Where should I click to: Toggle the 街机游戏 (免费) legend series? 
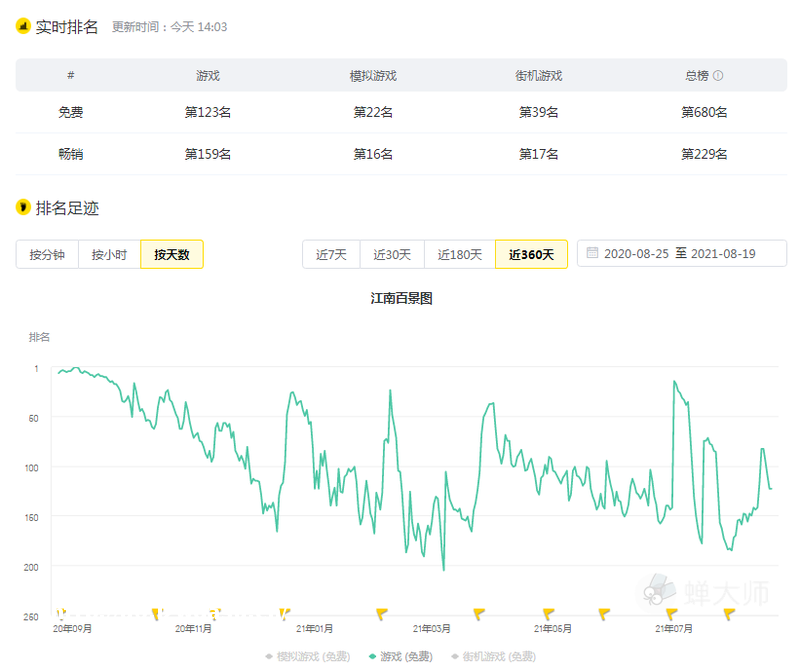click(492, 657)
